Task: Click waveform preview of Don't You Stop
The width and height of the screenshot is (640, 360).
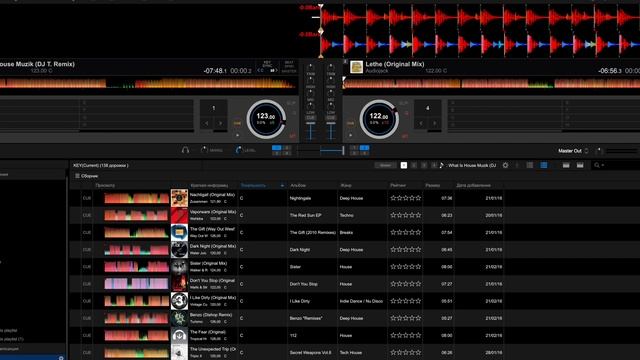Action: (136, 284)
